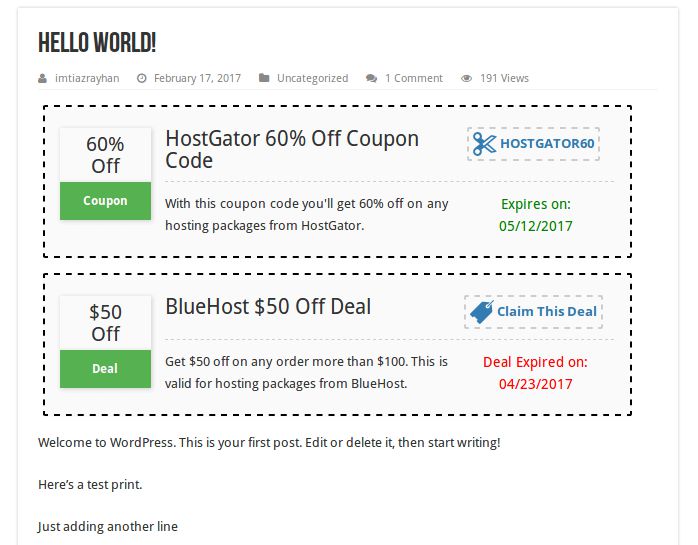Click the $50 Off discount box
The height and width of the screenshot is (545, 698).
(x=105, y=323)
